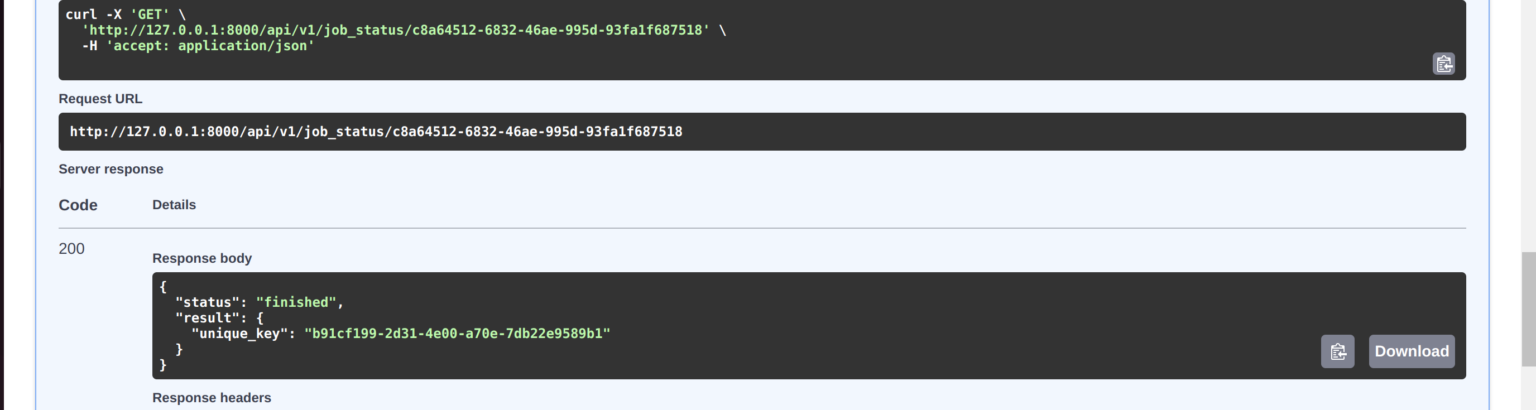Copy the curl command to clipboard
1536x410 pixels.
pyautogui.click(x=1443, y=64)
